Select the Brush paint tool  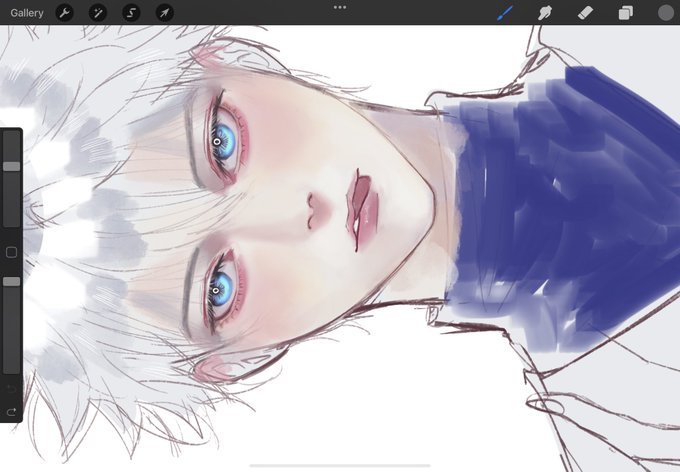point(505,13)
